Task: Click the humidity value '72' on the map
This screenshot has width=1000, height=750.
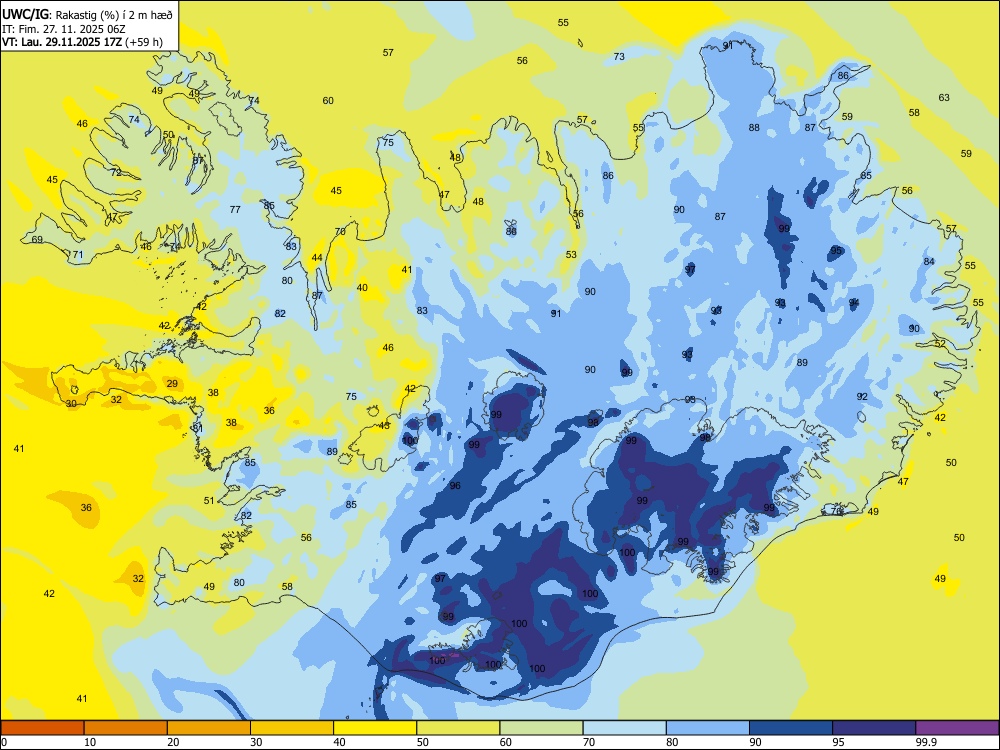Action: (115, 172)
